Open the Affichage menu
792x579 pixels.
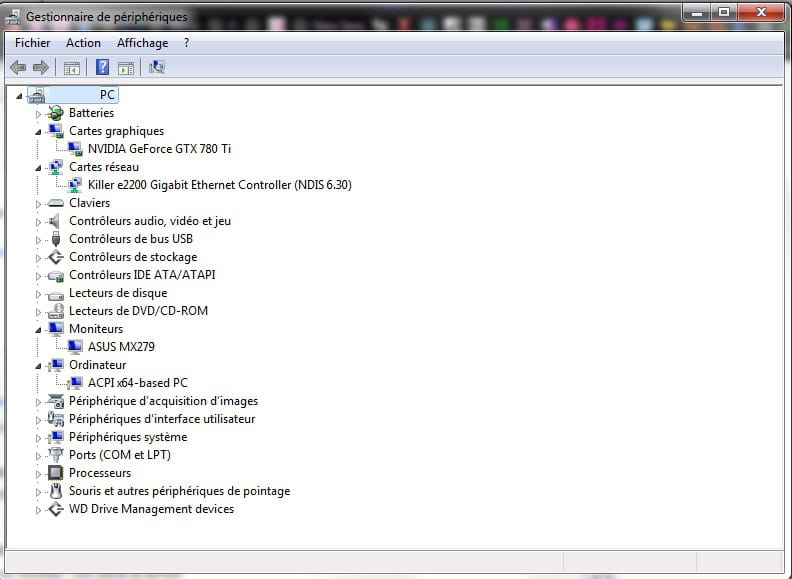pyautogui.click(x=142, y=43)
